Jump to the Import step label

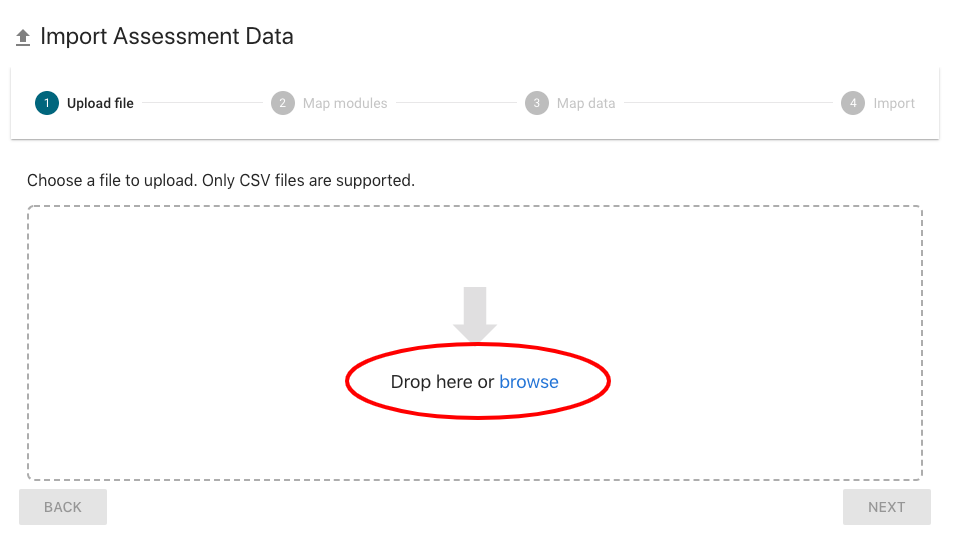point(894,103)
